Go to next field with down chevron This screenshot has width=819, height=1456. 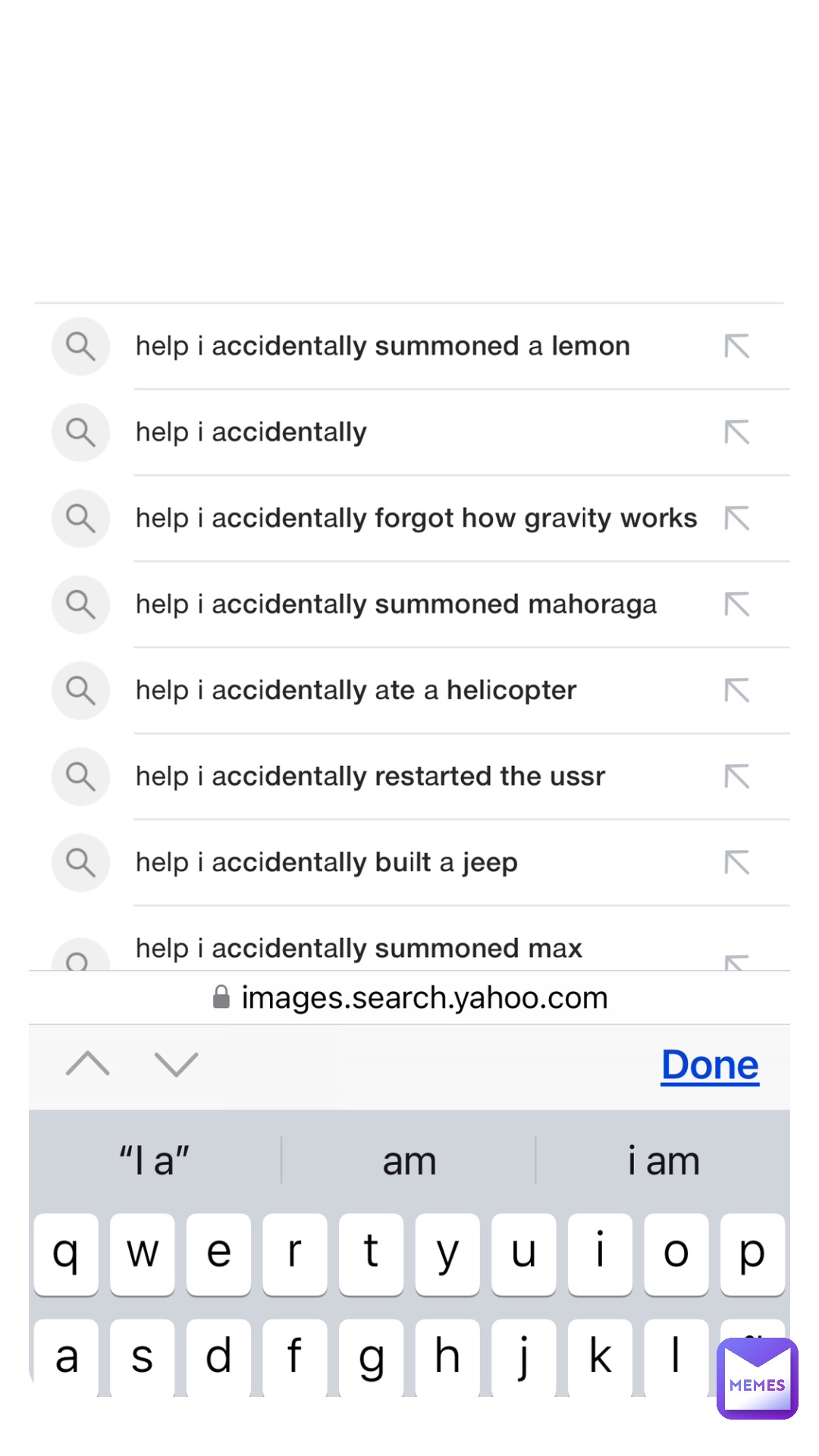point(176,1064)
